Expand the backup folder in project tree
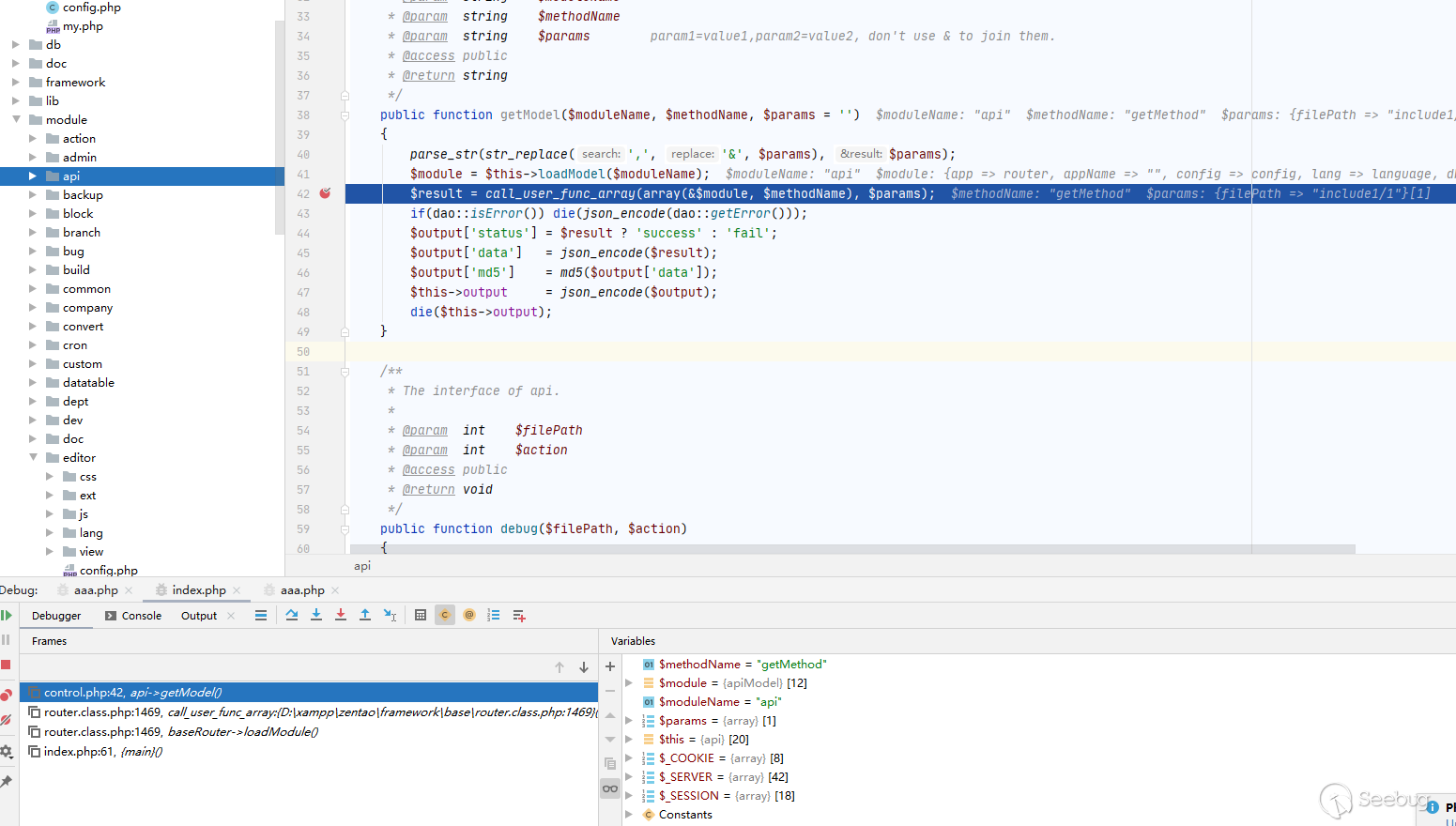 pyautogui.click(x=33, y=195)
